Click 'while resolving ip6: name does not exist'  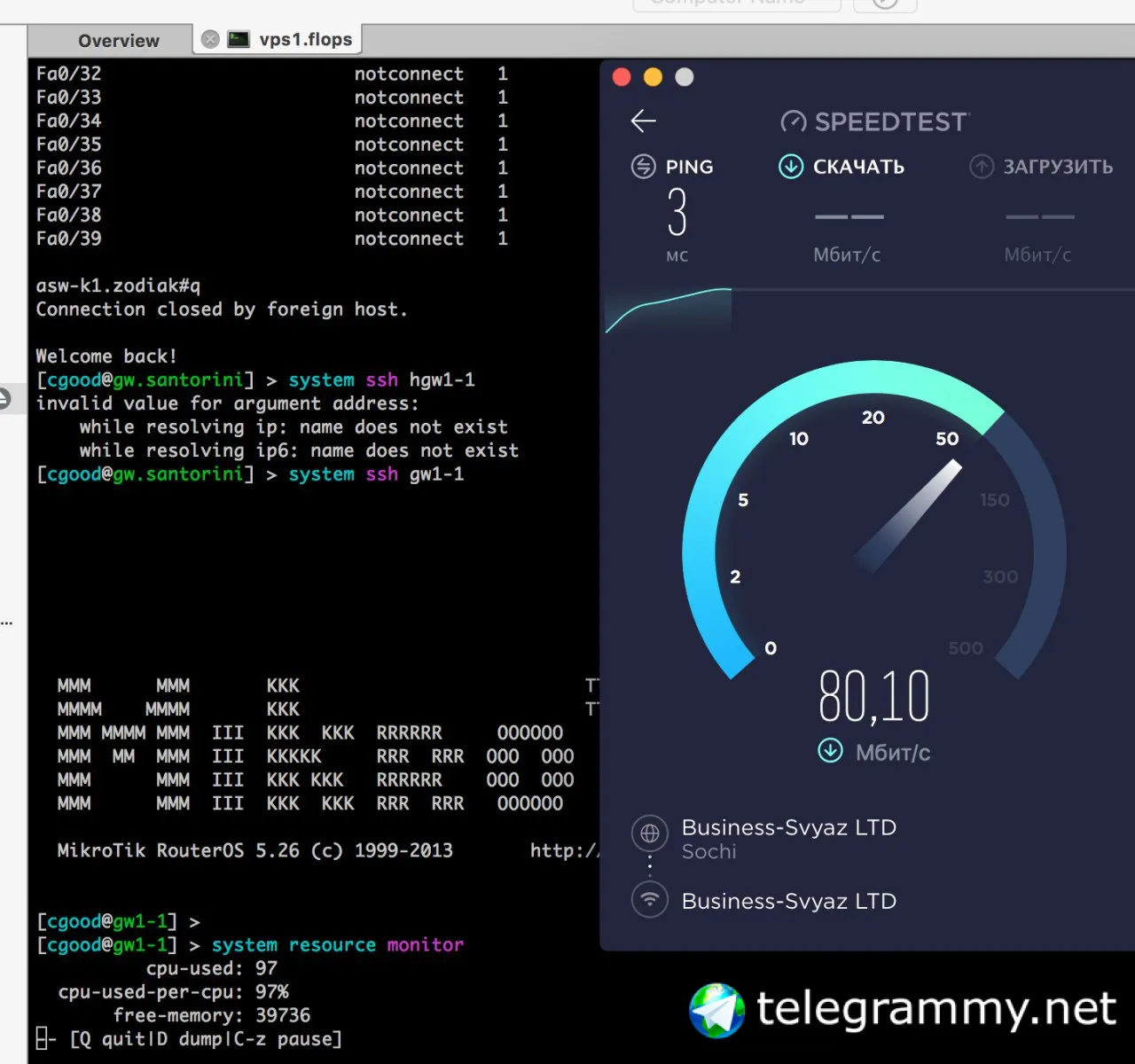click(299, 450)
